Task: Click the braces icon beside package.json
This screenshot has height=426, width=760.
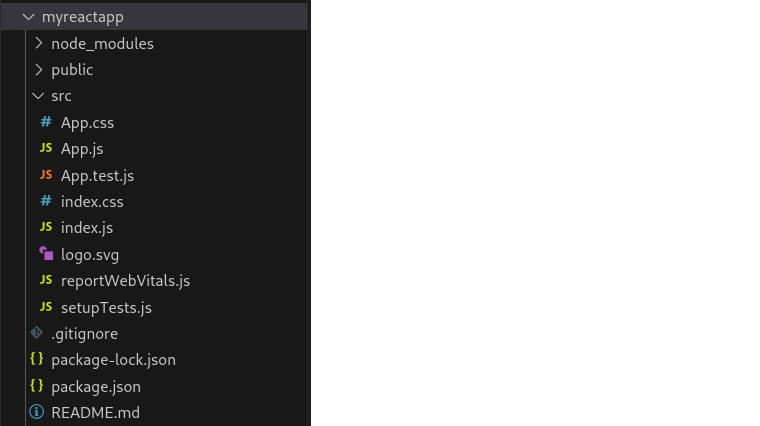Action: click(37, 386)
